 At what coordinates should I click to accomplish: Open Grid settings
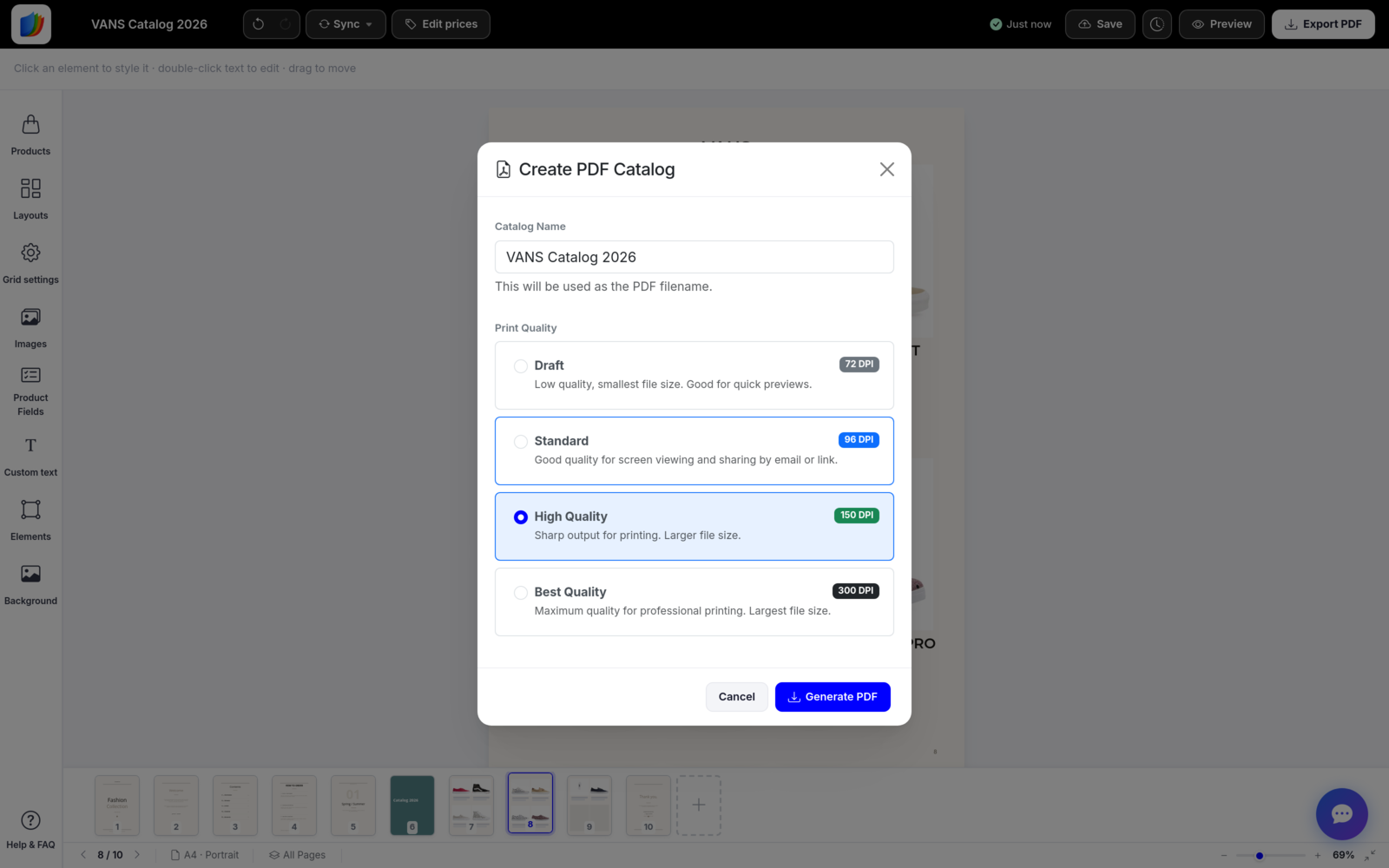[x=30, y=264]
